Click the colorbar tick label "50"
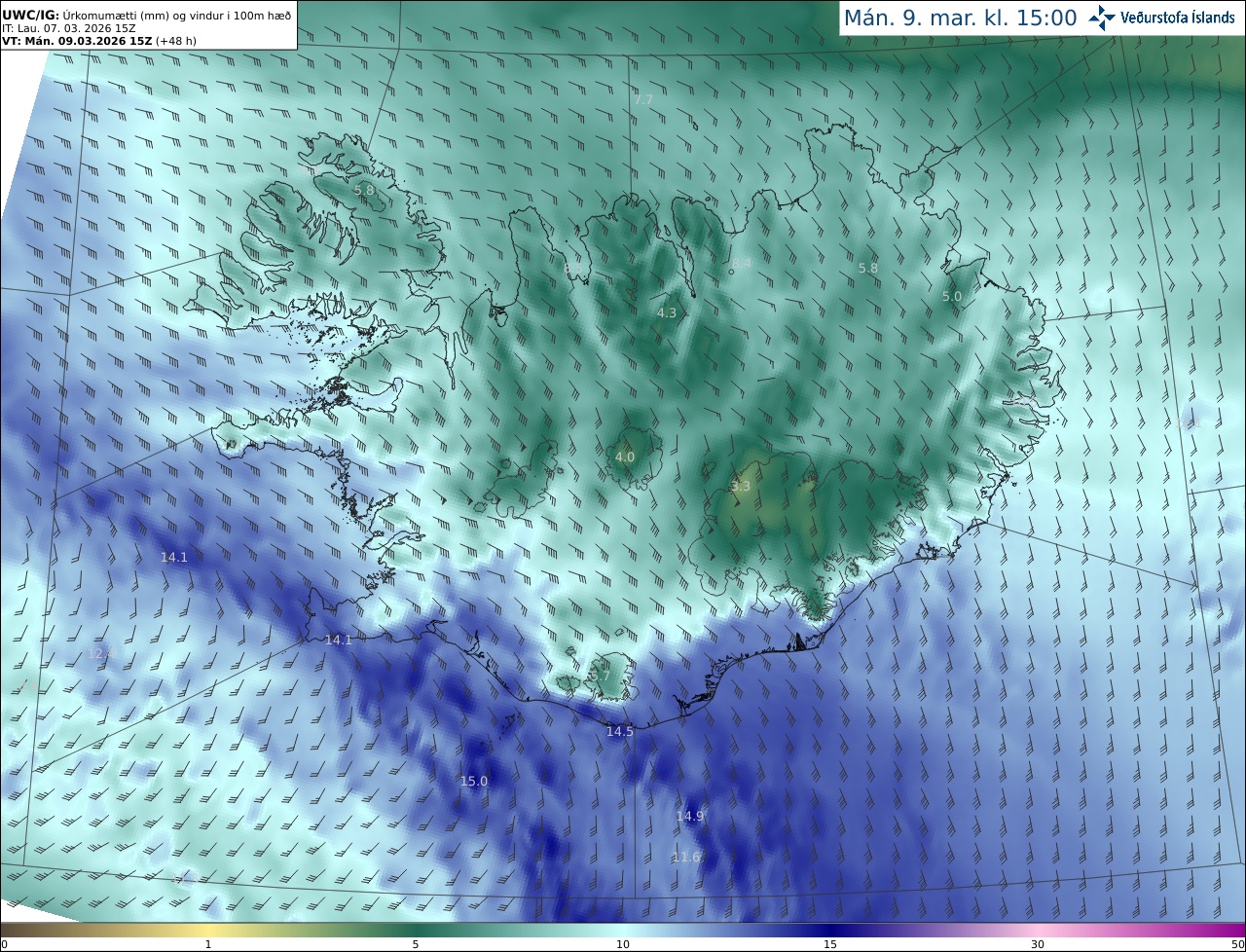The image size is (1246, 952). click(1237, 944)
